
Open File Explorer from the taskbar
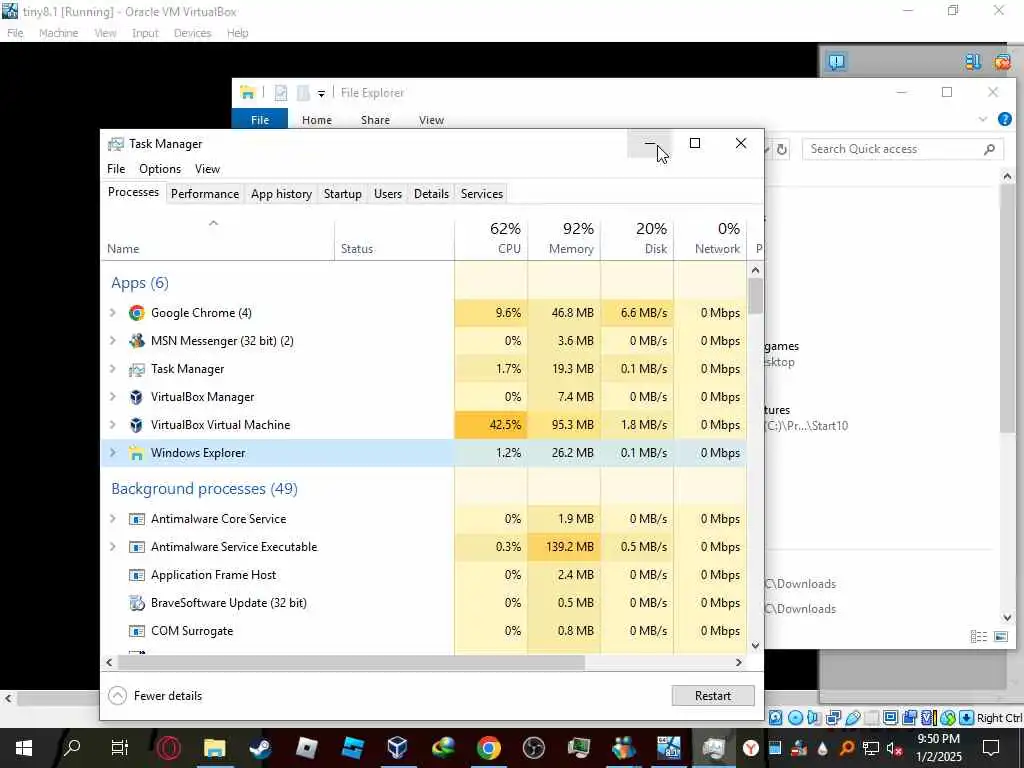pos(214,748)
